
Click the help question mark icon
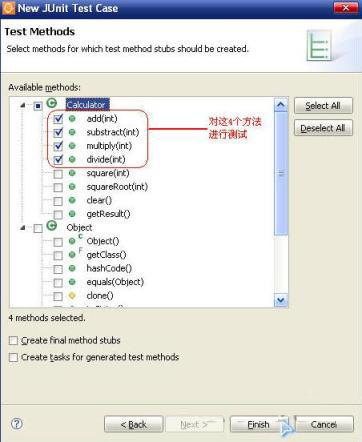click(x=17, y=424)
